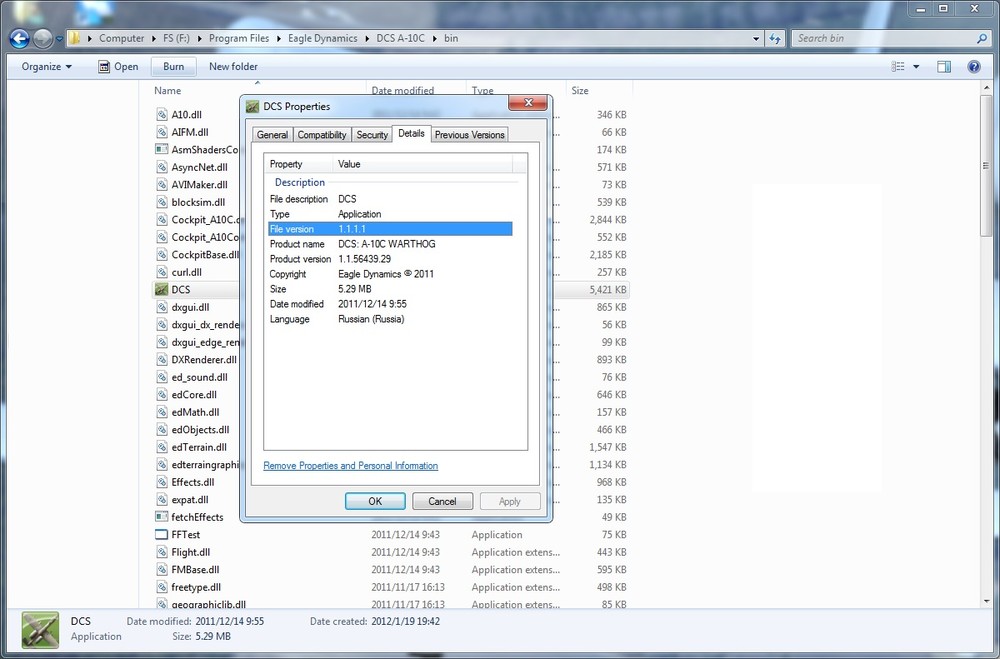Click the freetype.dll file icon
The width and height of the screenshot is (1000, 659).
point(162,587)
